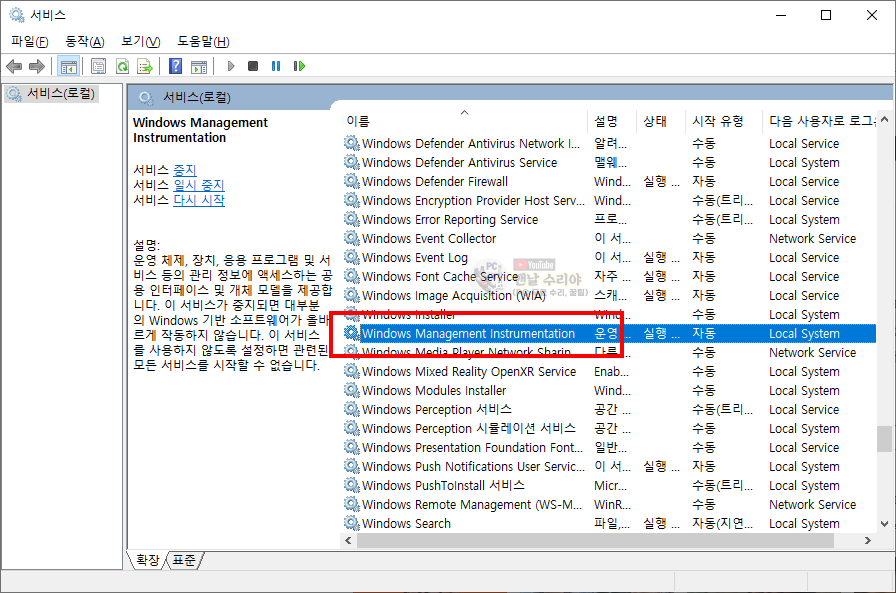Click gear icon of Windows Font Cache Service
This screenshot has height=593, width=896.
click(x=351, y=276)
